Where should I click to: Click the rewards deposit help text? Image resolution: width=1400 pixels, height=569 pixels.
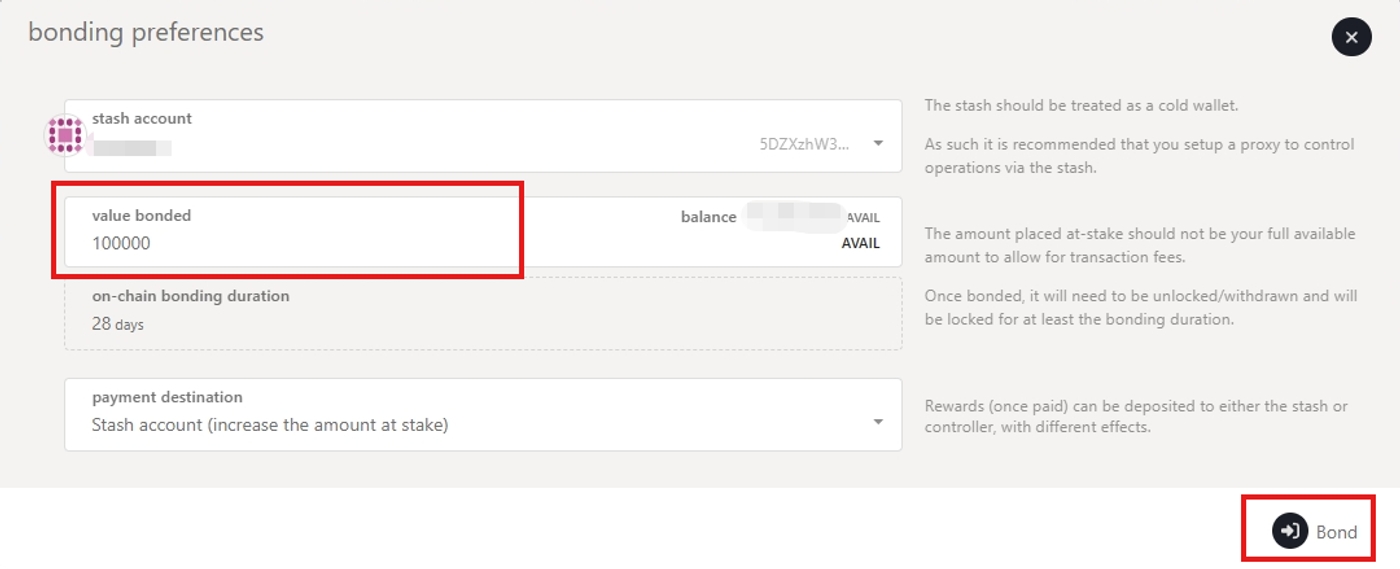tap(1135, 416)
